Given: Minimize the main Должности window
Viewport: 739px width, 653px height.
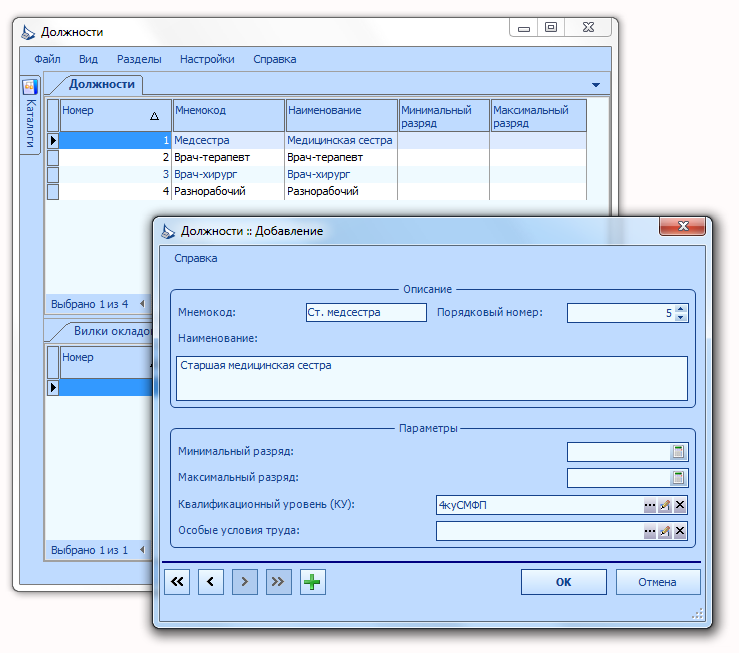Looking at the screenshot, I should click(x=524, y=27).
